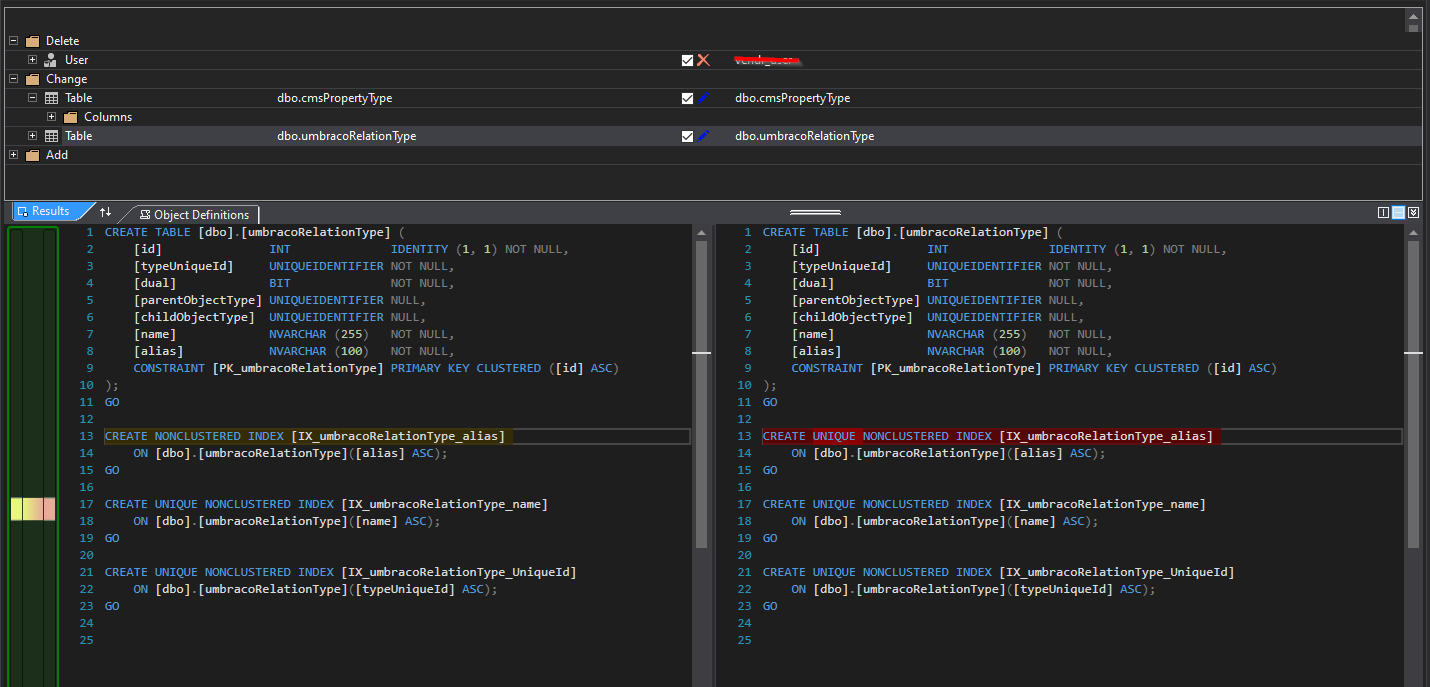Click the blue pencil icon for dbo.umbracoRelationType
Screen dimensions: 1430x687
703,136
